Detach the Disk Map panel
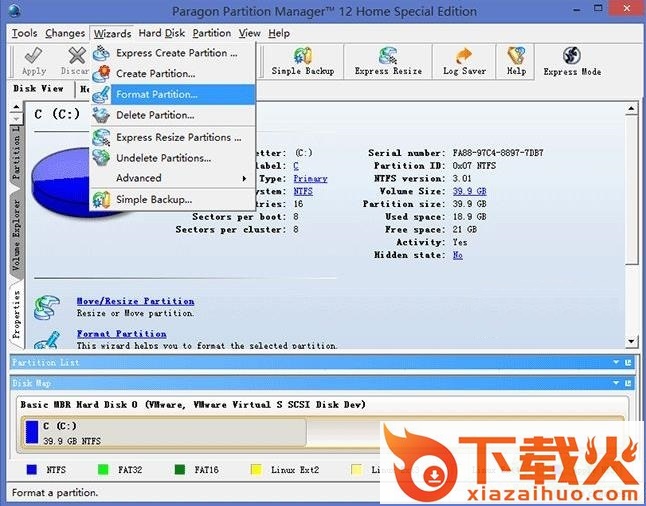Viewport: 646px width, 506px height. pyautogui.click(x=628, y=383)
